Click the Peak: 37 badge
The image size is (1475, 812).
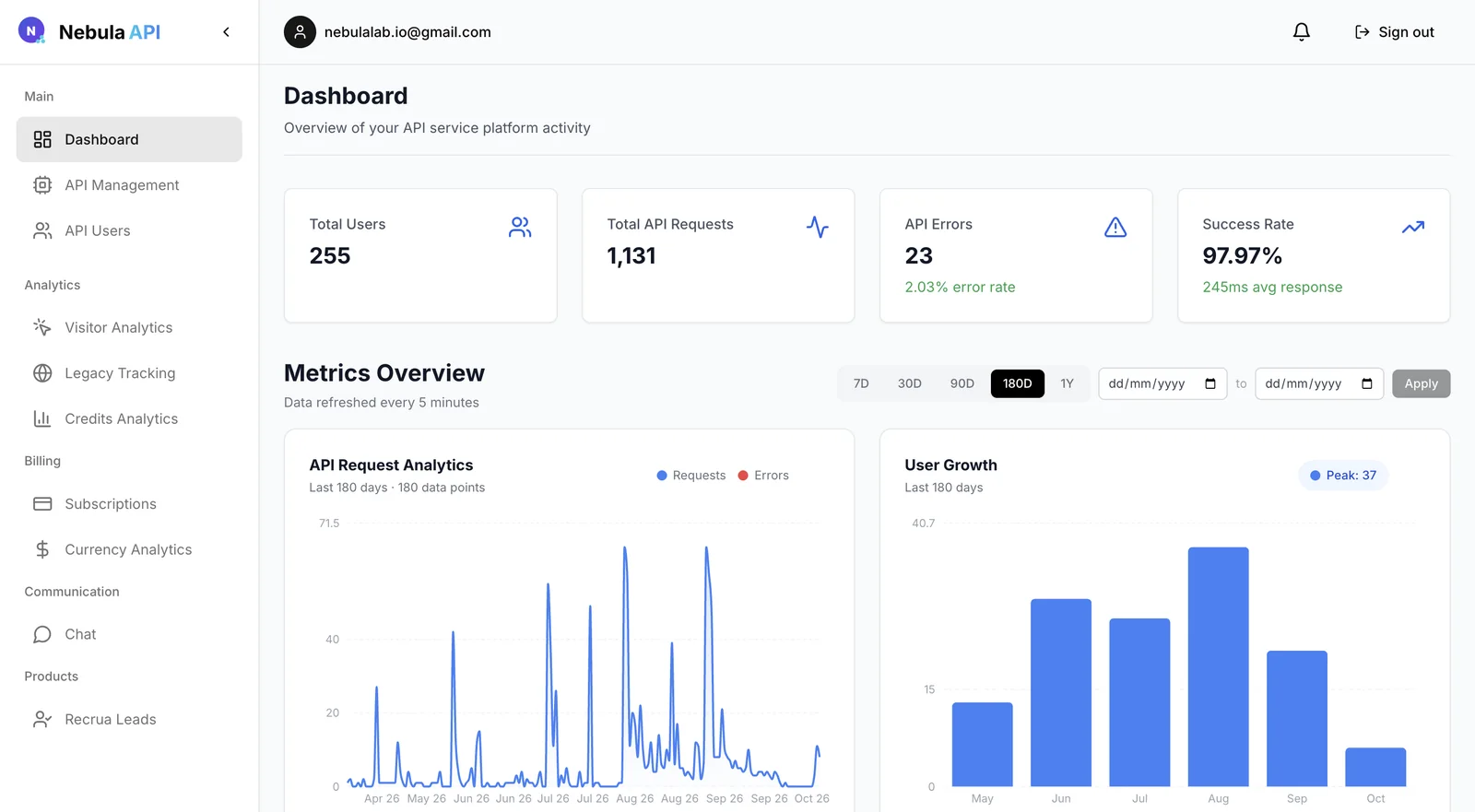coord(1343,476)
